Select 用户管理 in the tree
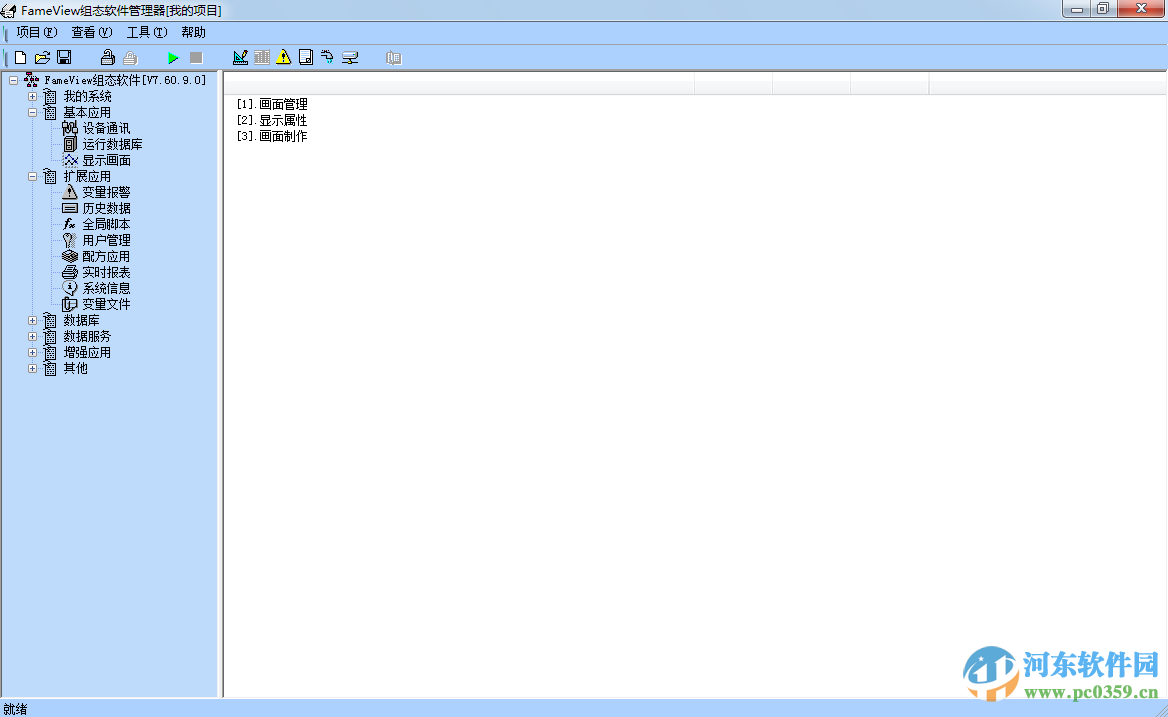1168x717 pixels. (x=106, y=240)
